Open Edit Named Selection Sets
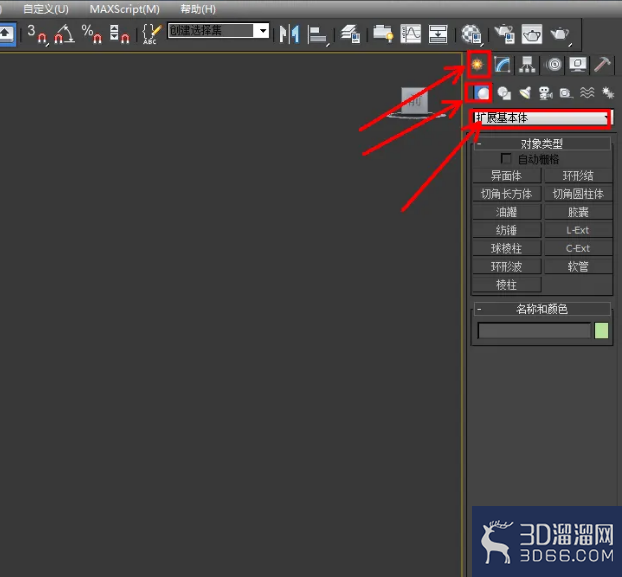The width and height of the screenshot is (622, 577). click(x=152, y=34)
